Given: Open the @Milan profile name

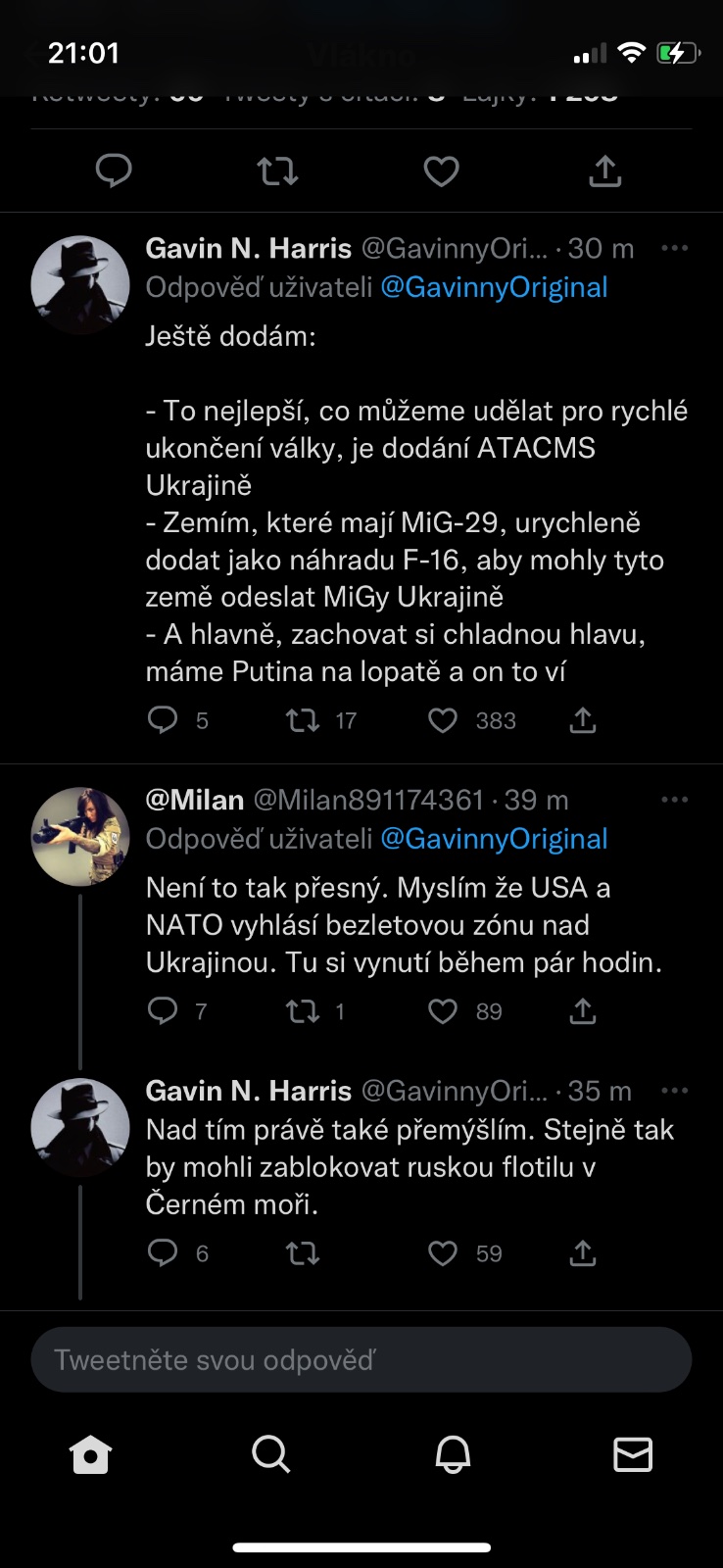Looking at the screenshot, I should (194, 800).
